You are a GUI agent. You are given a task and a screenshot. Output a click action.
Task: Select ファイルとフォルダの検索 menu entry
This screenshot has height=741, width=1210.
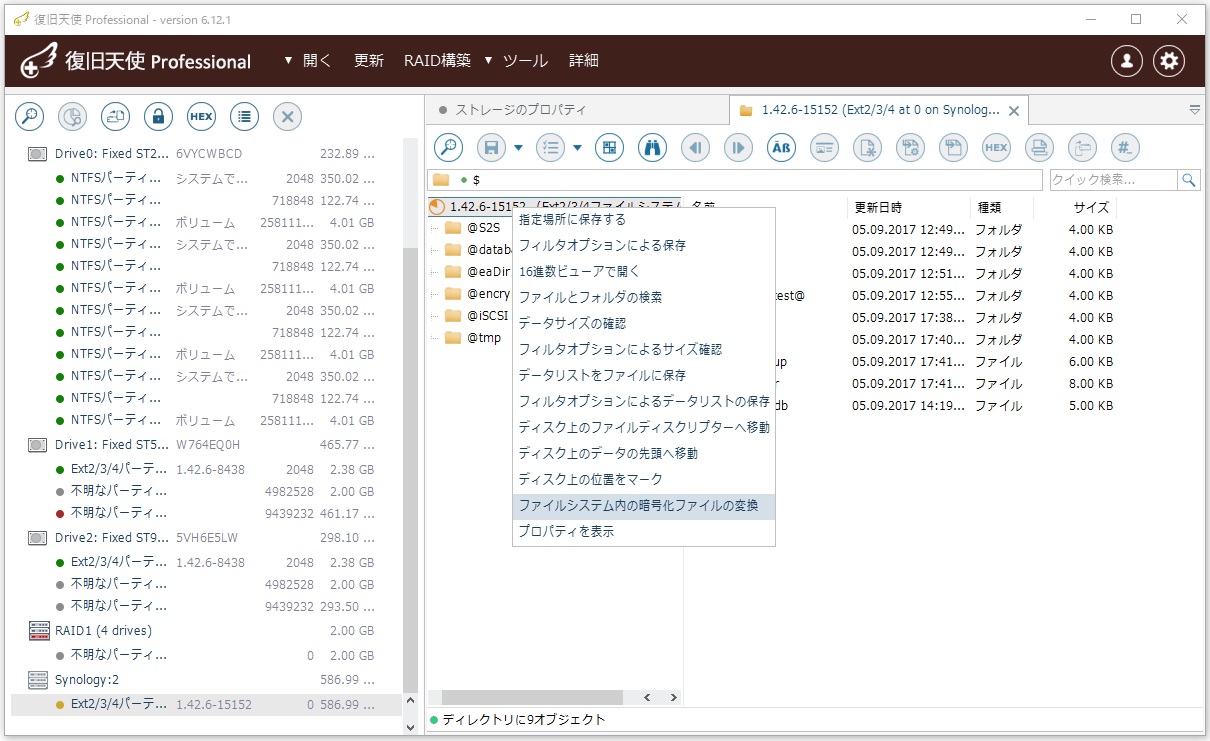(644, 297)
